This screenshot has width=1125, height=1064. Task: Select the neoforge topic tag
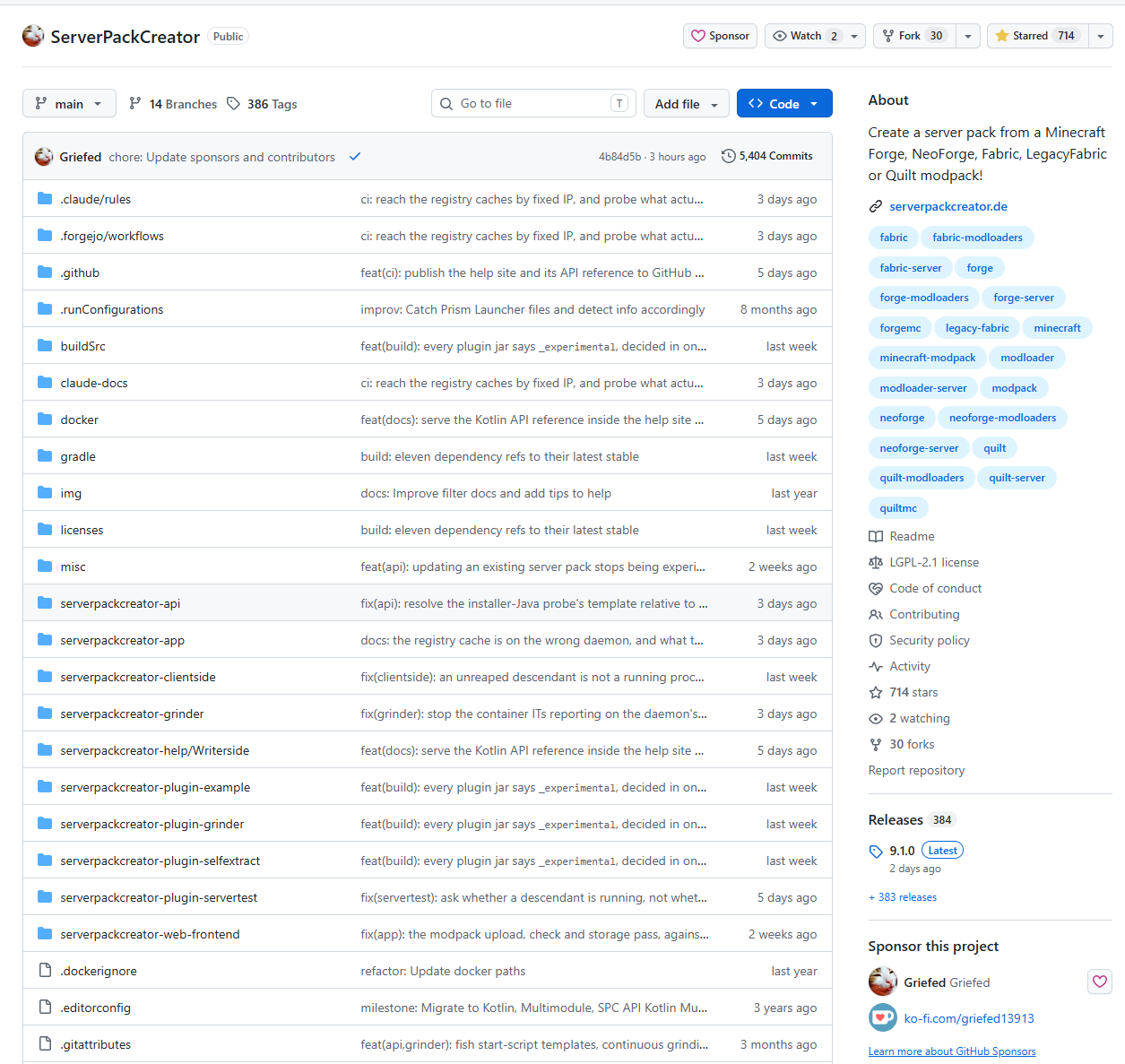pyautogui.click(x=902, y=418)
